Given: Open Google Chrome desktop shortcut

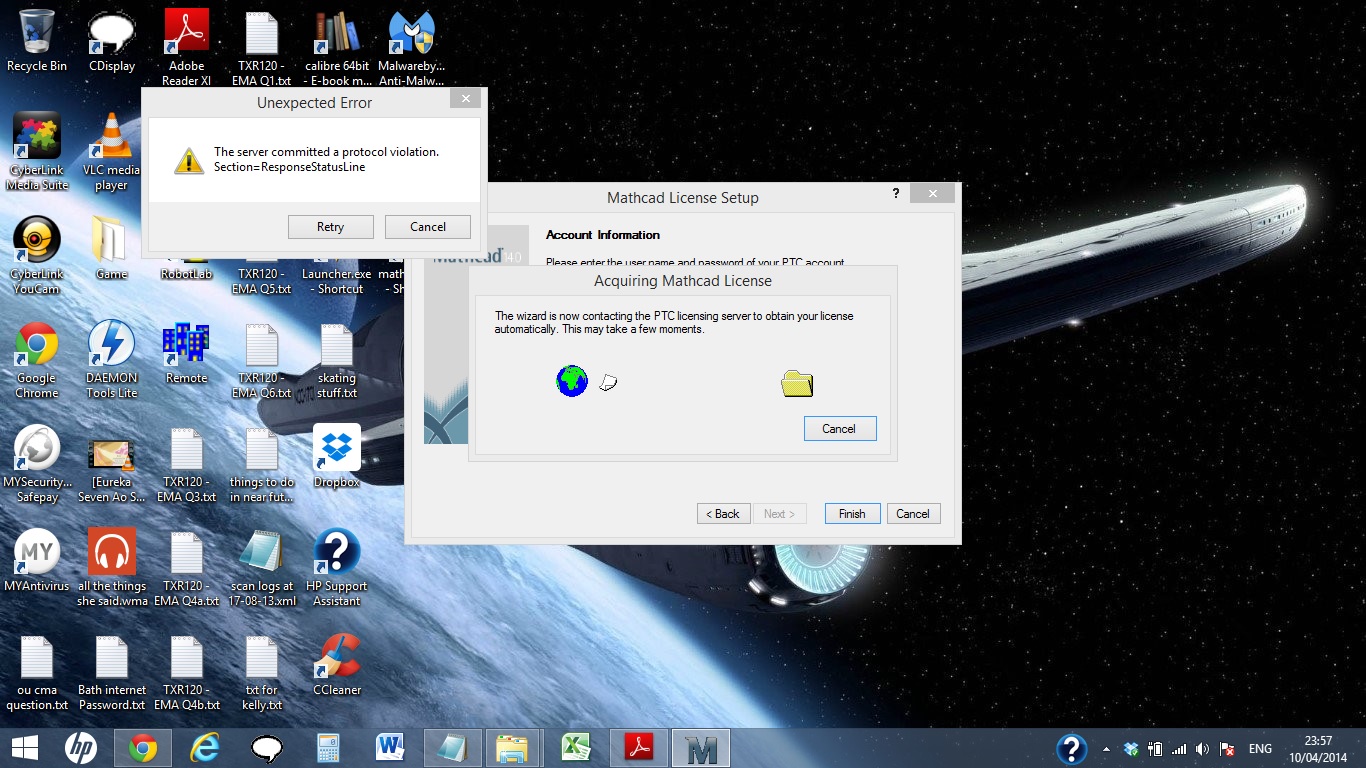Looking at the screenshot, I should [37, 360].
